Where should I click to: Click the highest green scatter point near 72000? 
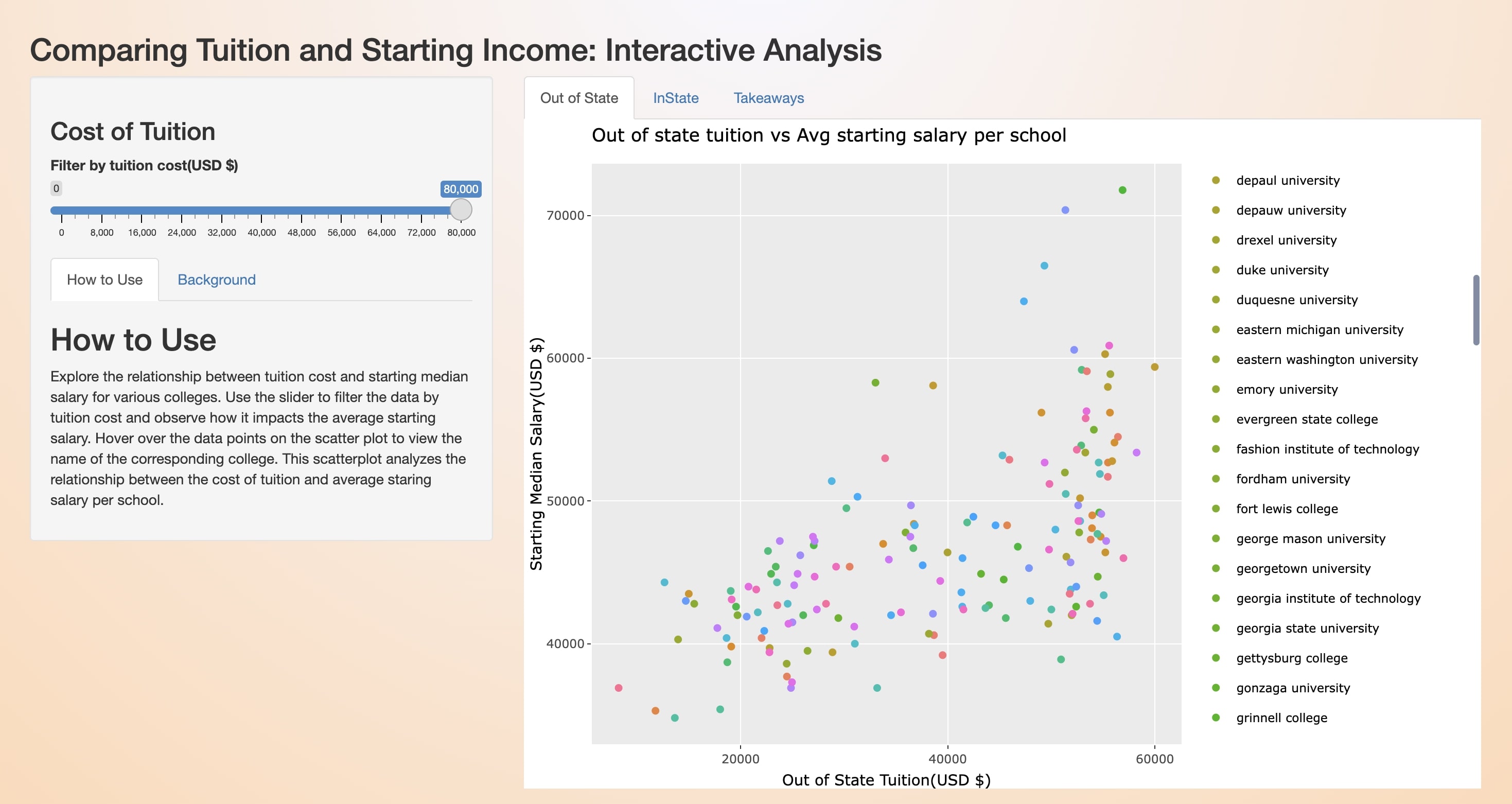point(1122,190)
